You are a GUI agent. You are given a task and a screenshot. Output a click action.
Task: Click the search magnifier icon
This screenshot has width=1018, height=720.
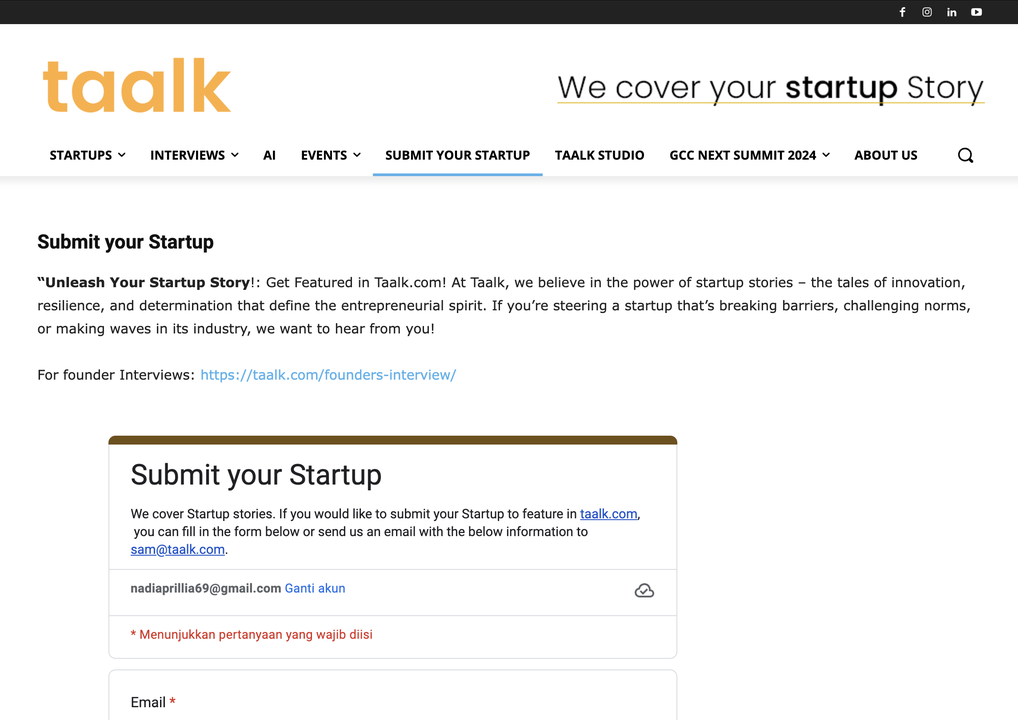click(x=965, y=155)
